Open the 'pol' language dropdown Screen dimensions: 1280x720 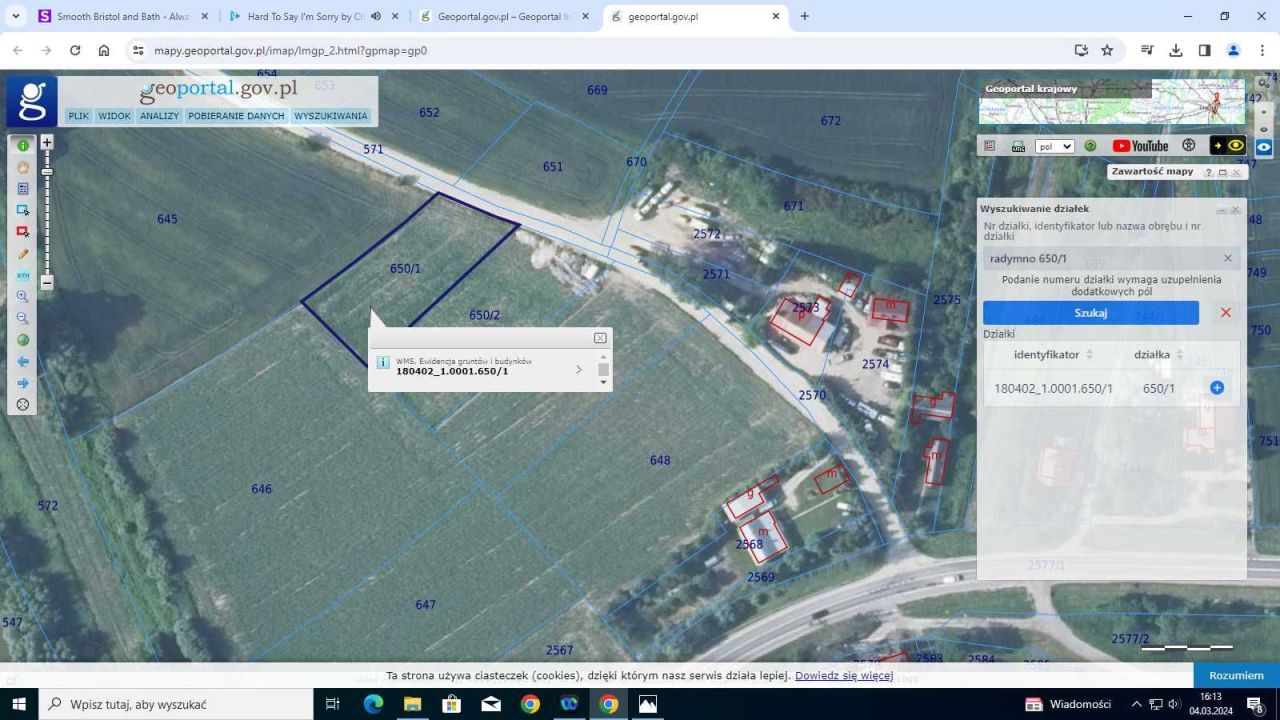(x=1054, y=146)
